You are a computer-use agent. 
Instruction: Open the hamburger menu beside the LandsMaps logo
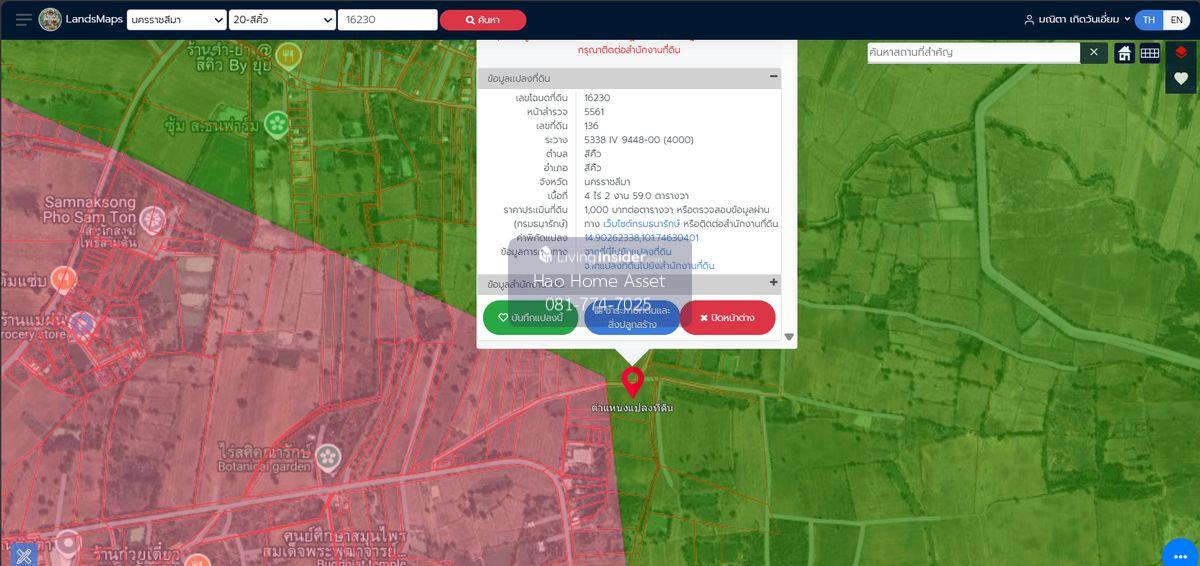pyautogui.click(x=23, y=20)
